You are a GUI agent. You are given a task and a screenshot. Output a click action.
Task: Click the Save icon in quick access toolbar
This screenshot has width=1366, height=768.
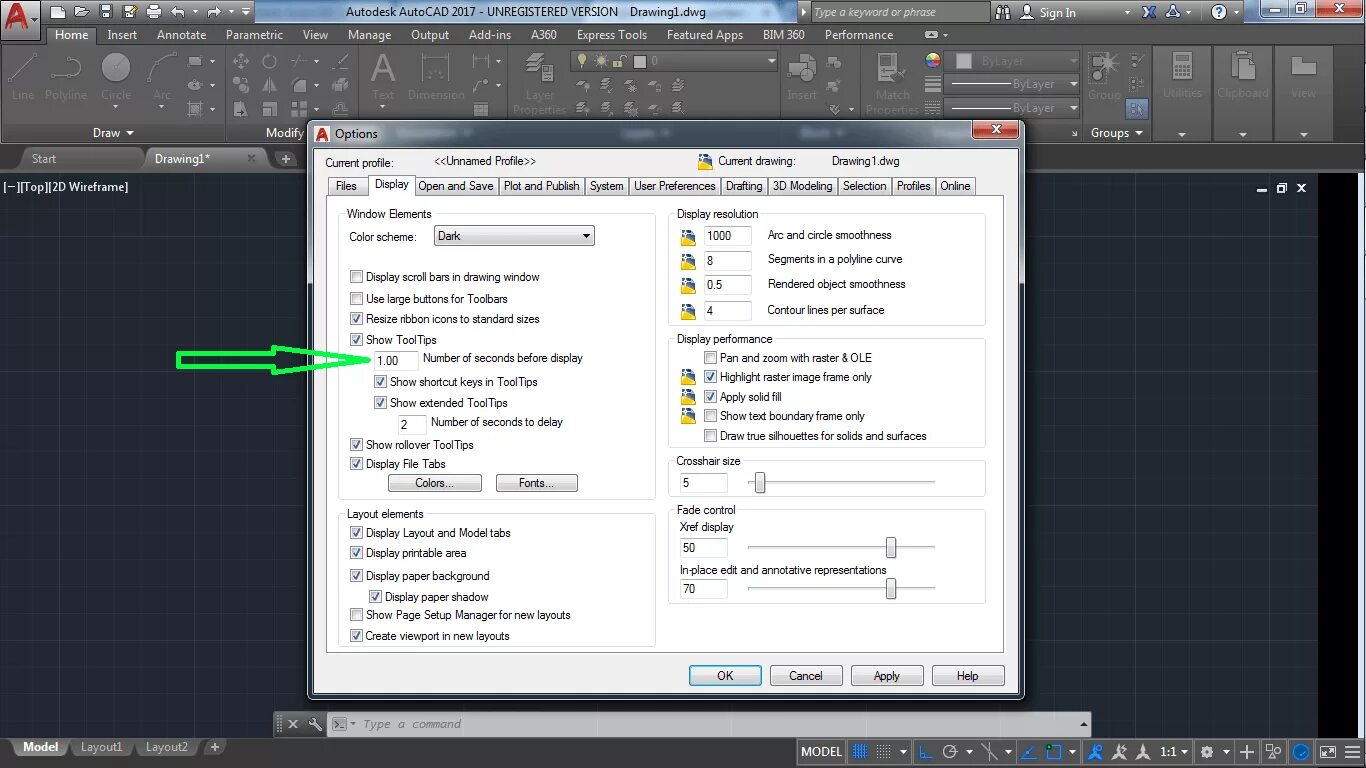tap(106, 12)
